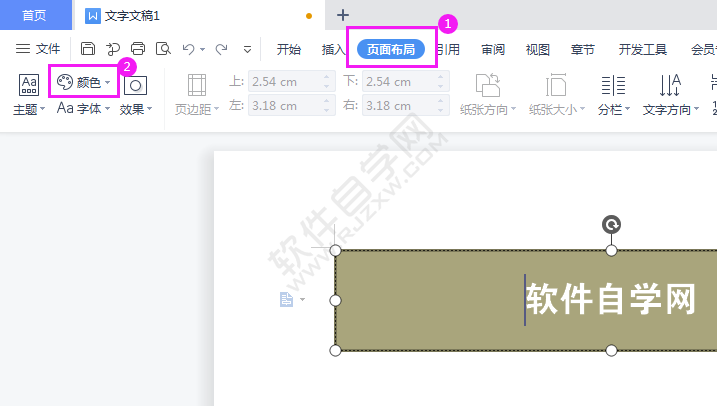Screen dimensions: 717x406
Task: Click the bottom-middle handle of text box
Action: pos(611,350)
